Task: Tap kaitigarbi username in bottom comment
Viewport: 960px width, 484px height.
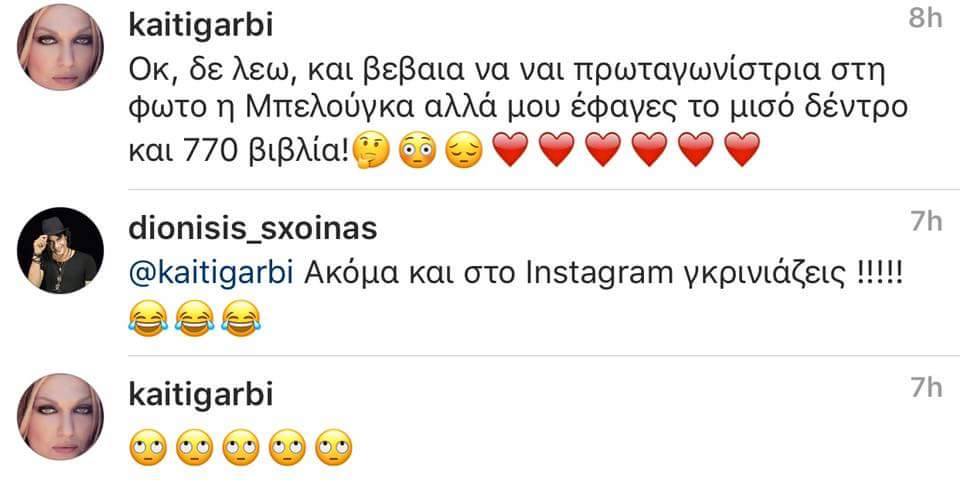Action: 200,395
